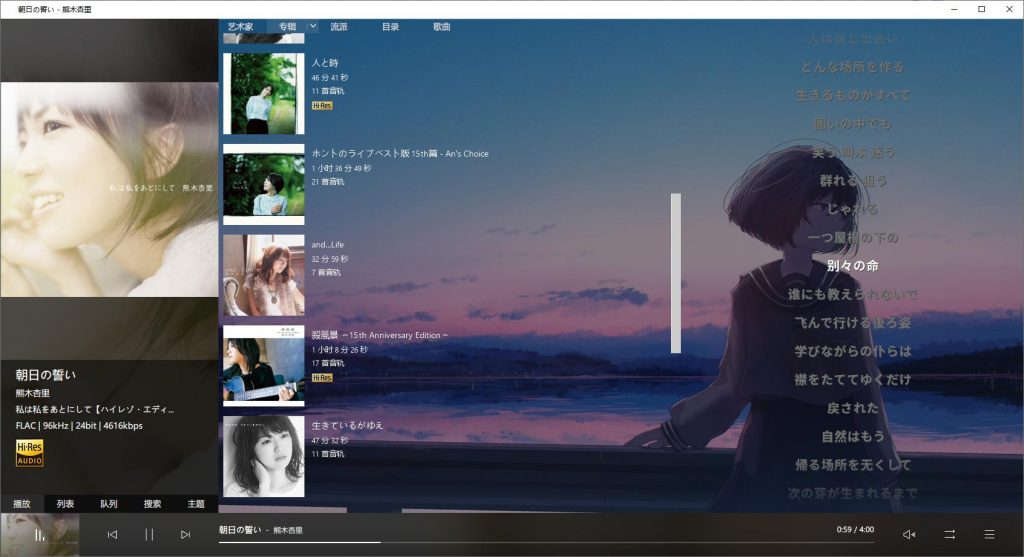Screen dimensions: 1024x557
Task: Jump to lyric line 別々の命
Action: coord(852,266)
